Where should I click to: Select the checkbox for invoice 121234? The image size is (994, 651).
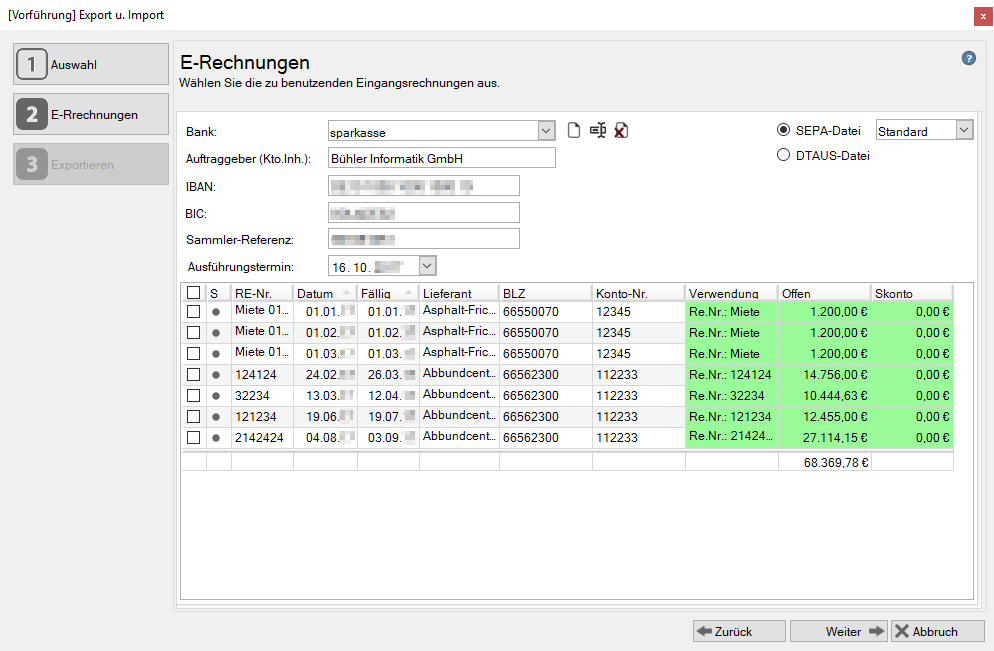[193, 416]
